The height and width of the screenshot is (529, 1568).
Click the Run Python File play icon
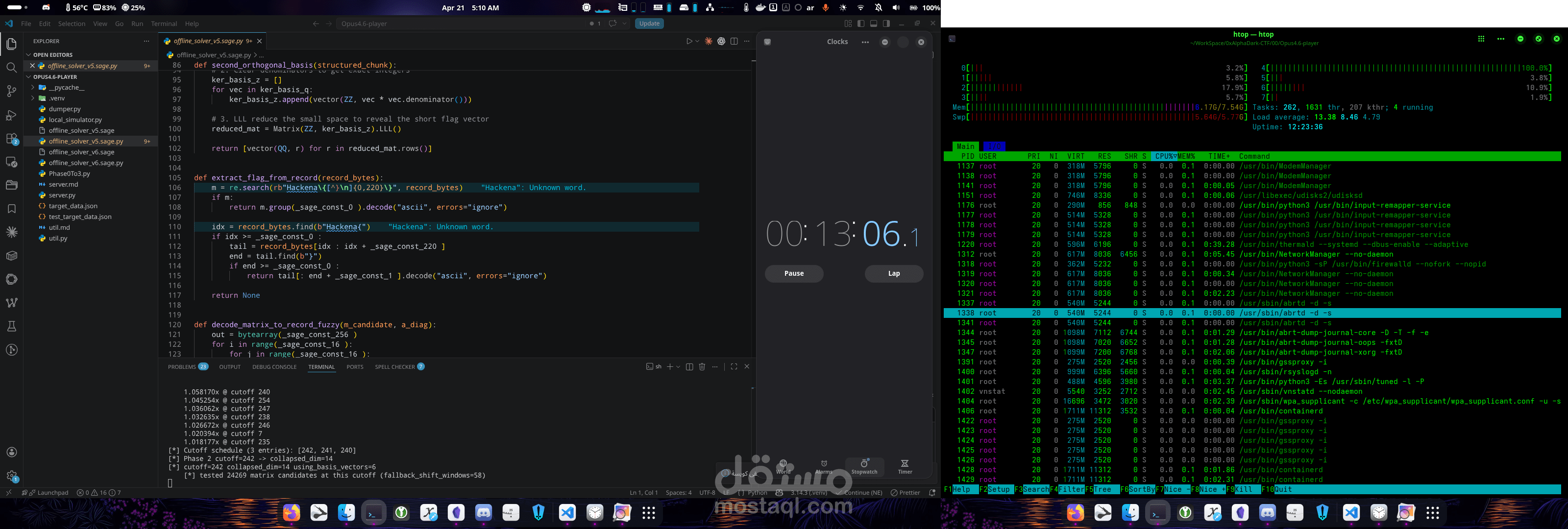click(x=689, y=42)
